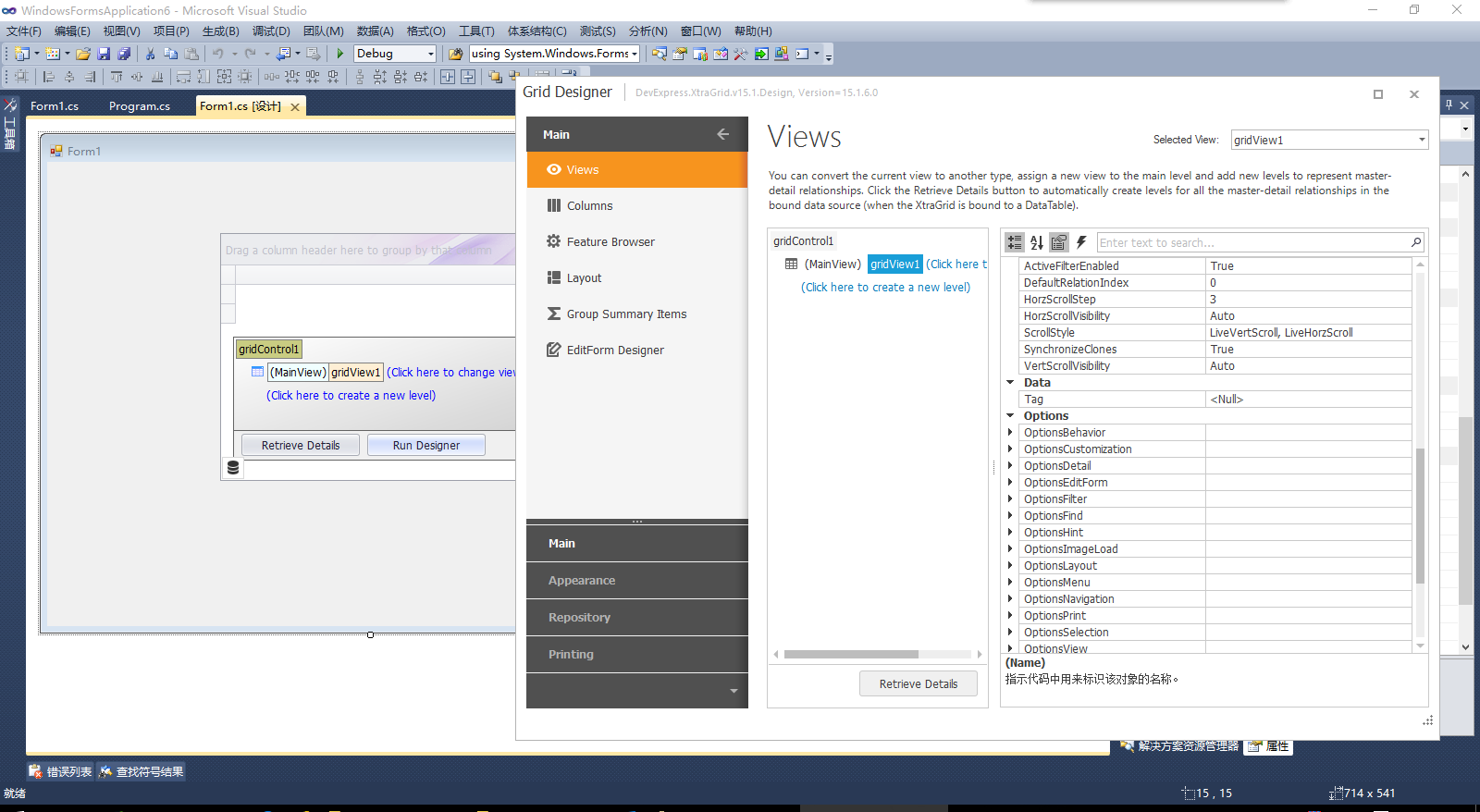Switch to the Program.cs editor tab
1480x812 pixels.
[140, 106]
